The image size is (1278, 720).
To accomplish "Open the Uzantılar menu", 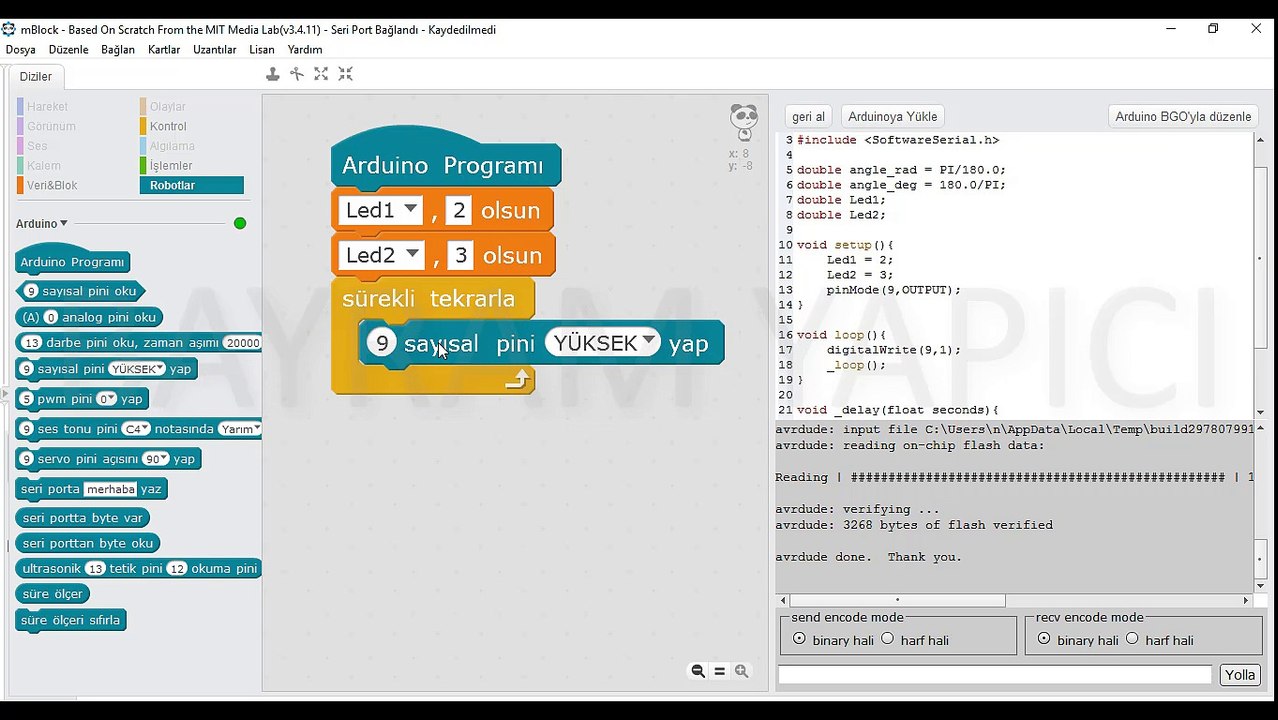I will tap(215, 49).
